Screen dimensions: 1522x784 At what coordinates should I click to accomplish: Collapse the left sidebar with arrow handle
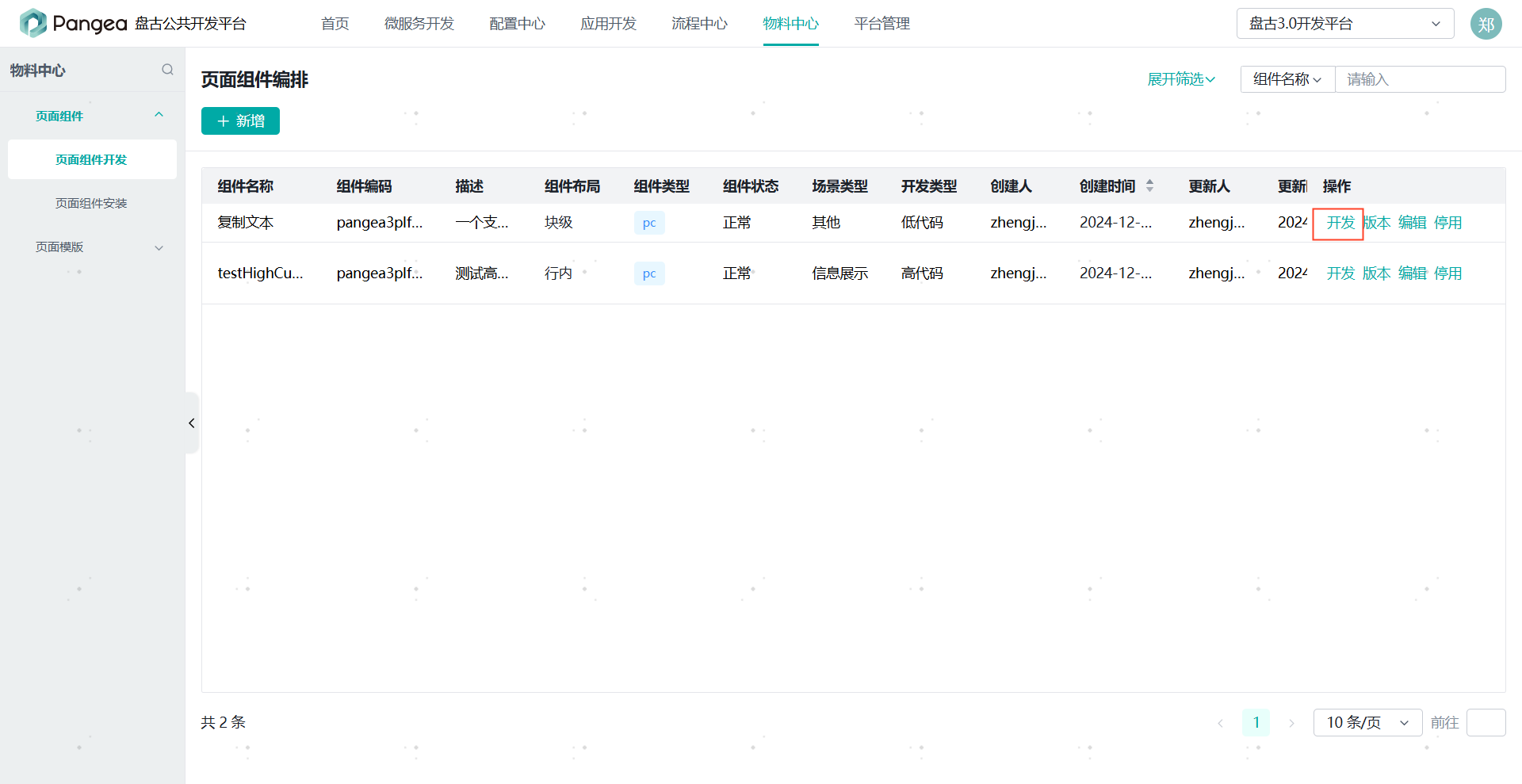[191, 423]
